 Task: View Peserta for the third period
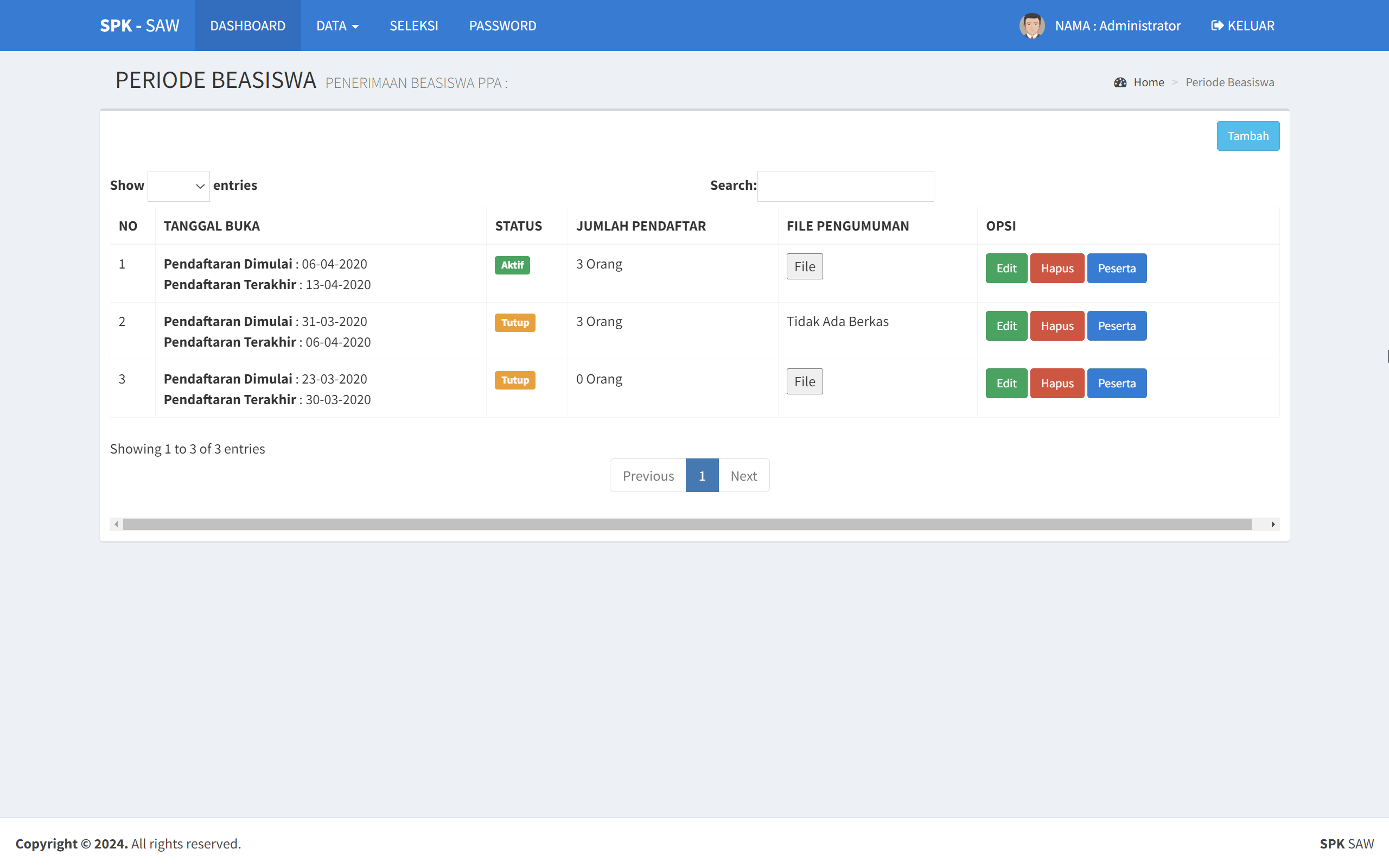click(1117, 383)
